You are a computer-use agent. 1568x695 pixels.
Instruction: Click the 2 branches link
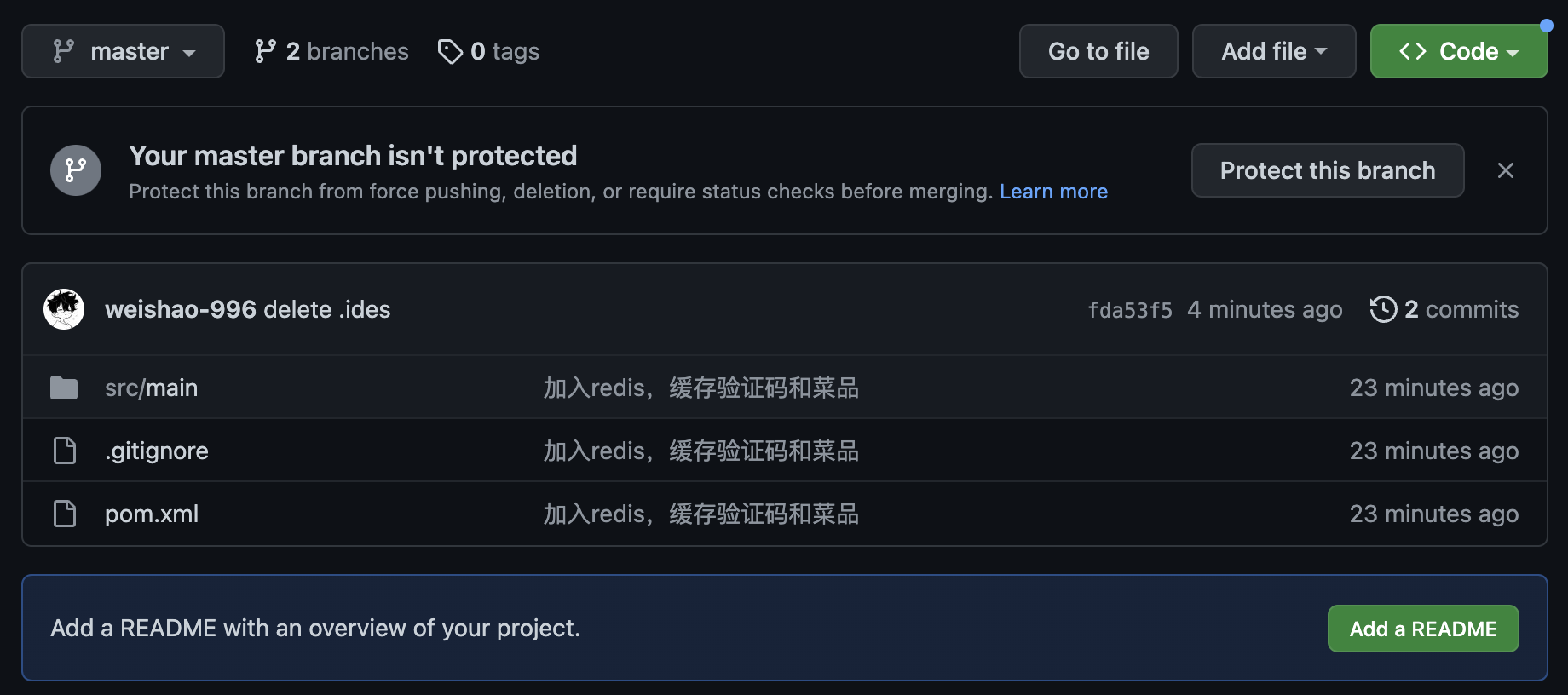tap(331, 51)
